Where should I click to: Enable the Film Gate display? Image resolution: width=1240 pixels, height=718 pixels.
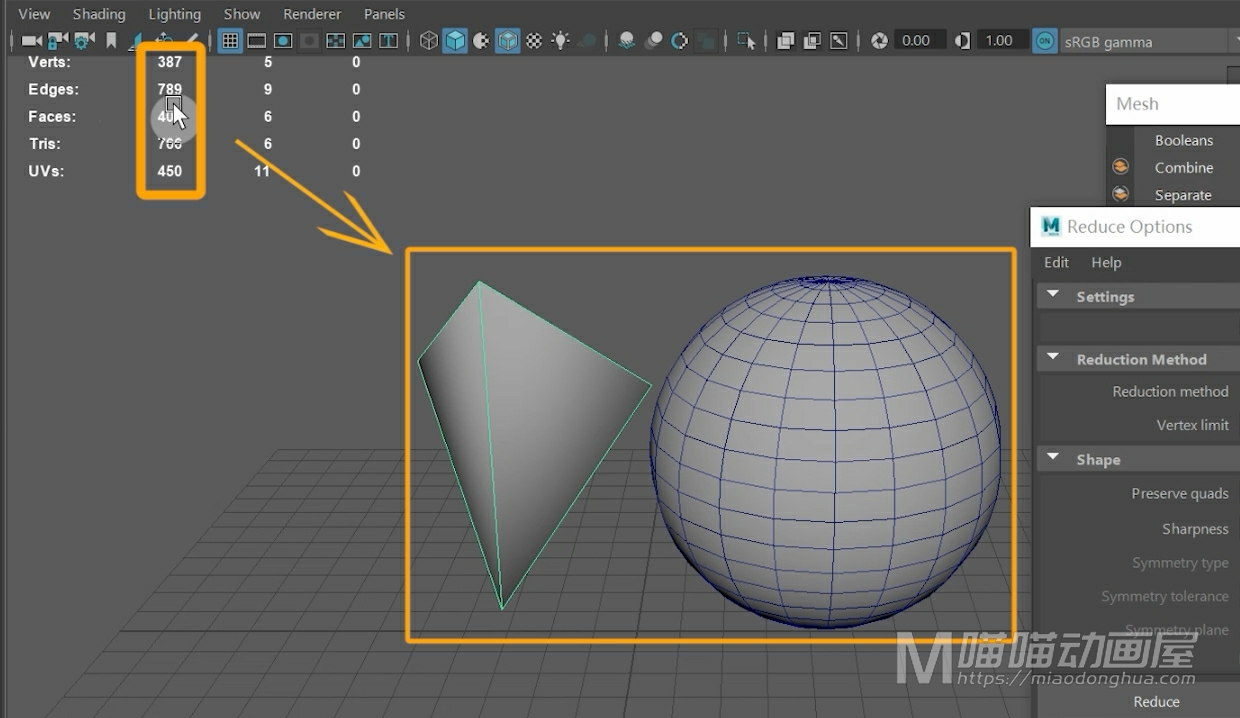[257, 41]
